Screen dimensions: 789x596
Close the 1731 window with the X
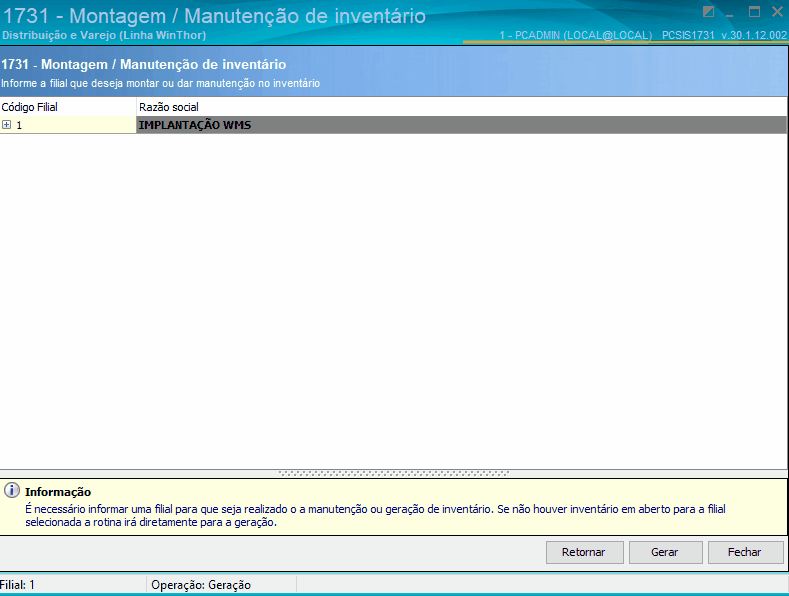tap(777, 11)
